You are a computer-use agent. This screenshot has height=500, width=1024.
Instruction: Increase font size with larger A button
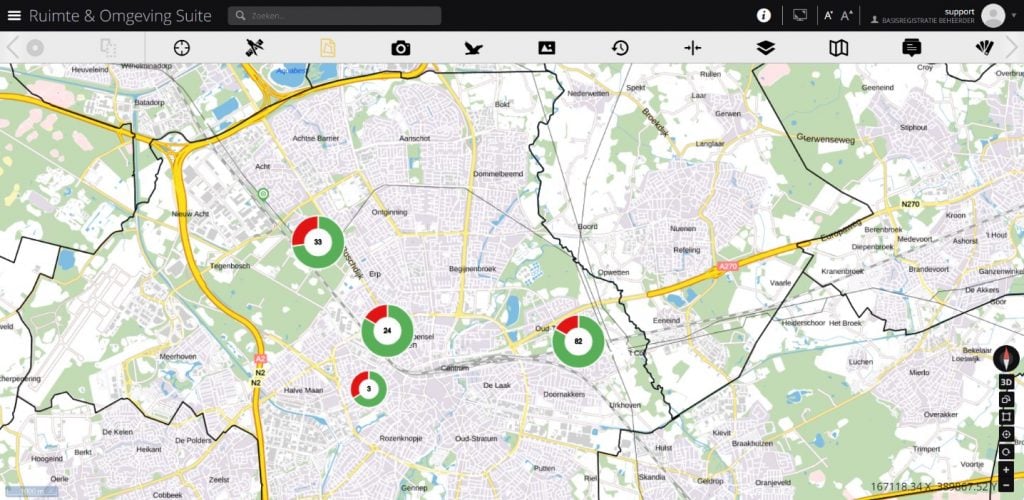(x=846, y=16)
